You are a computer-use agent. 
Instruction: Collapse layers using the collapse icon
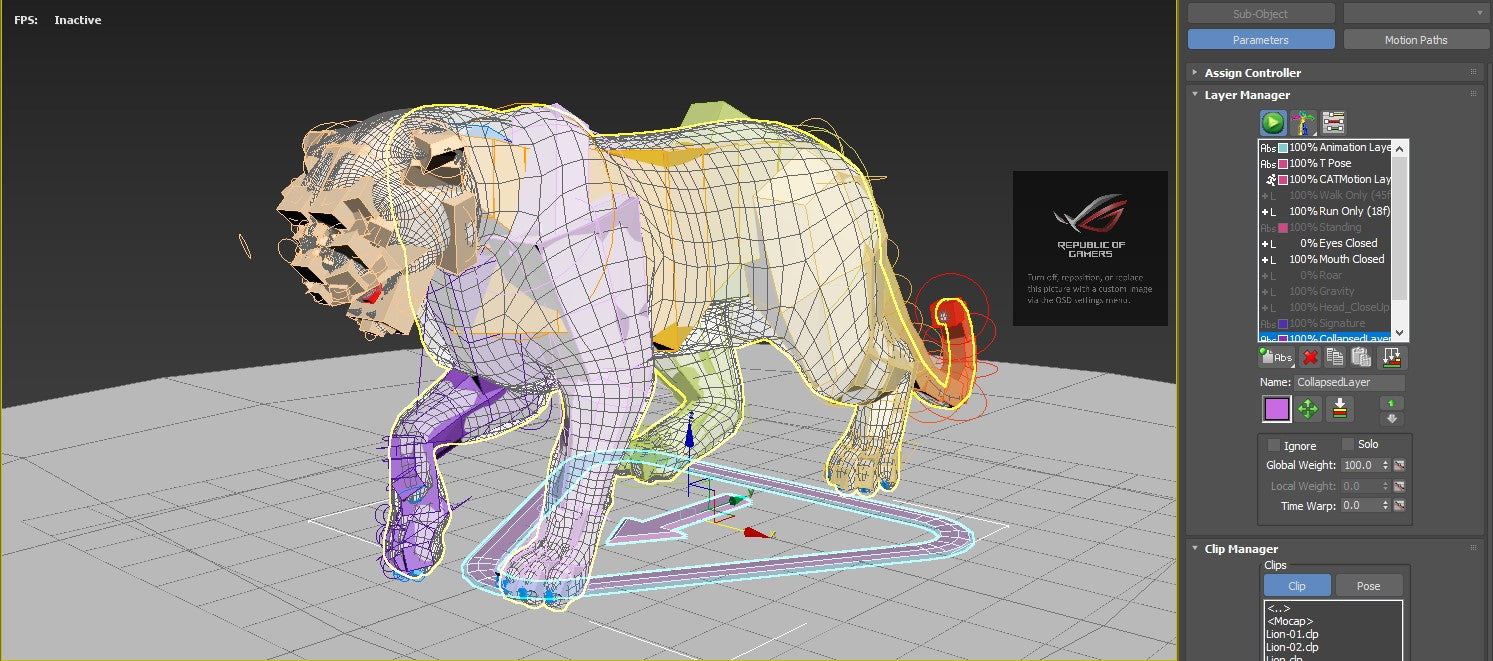(x=1392, y=357)
